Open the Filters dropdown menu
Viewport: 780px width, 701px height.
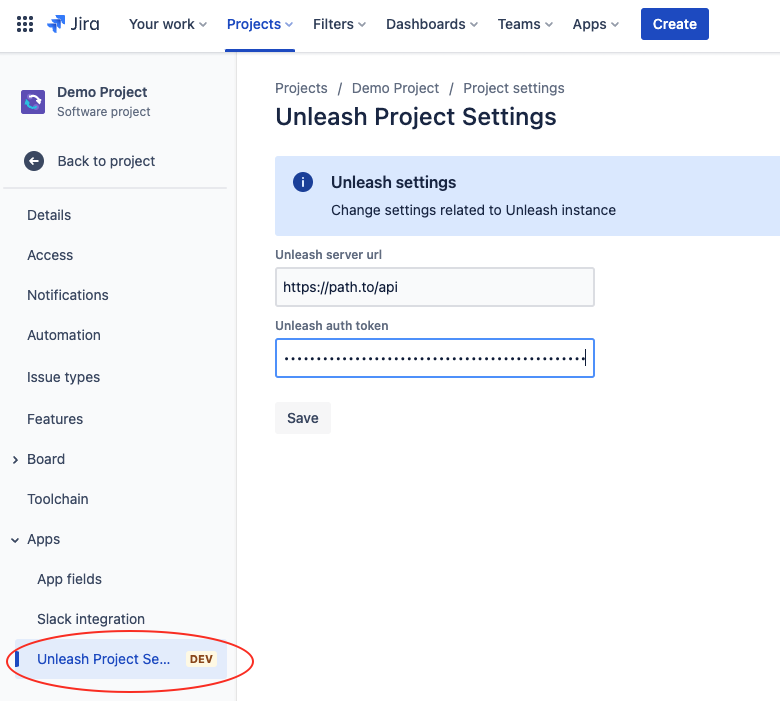[339, 24]
